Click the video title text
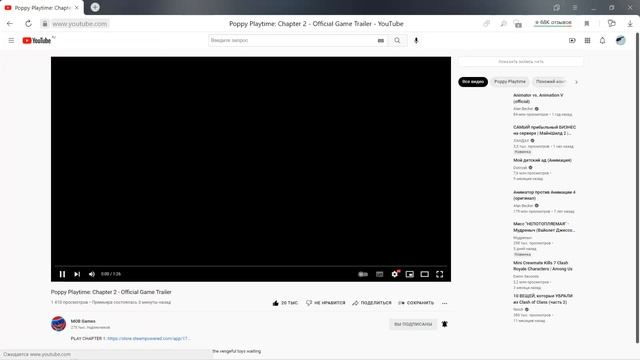The width and height of the screenshot is (640, 360). 111,292
